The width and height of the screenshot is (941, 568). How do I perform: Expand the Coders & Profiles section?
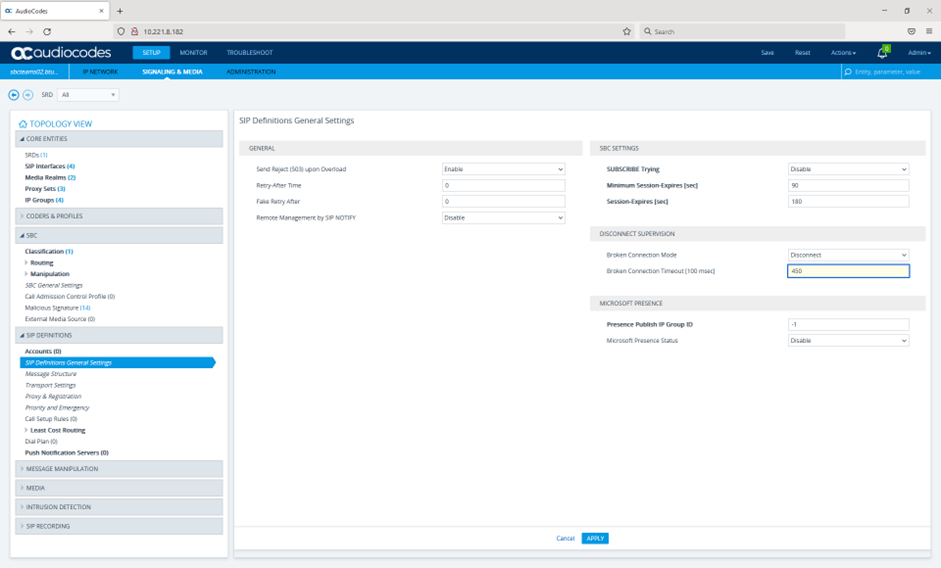point(119,216)
